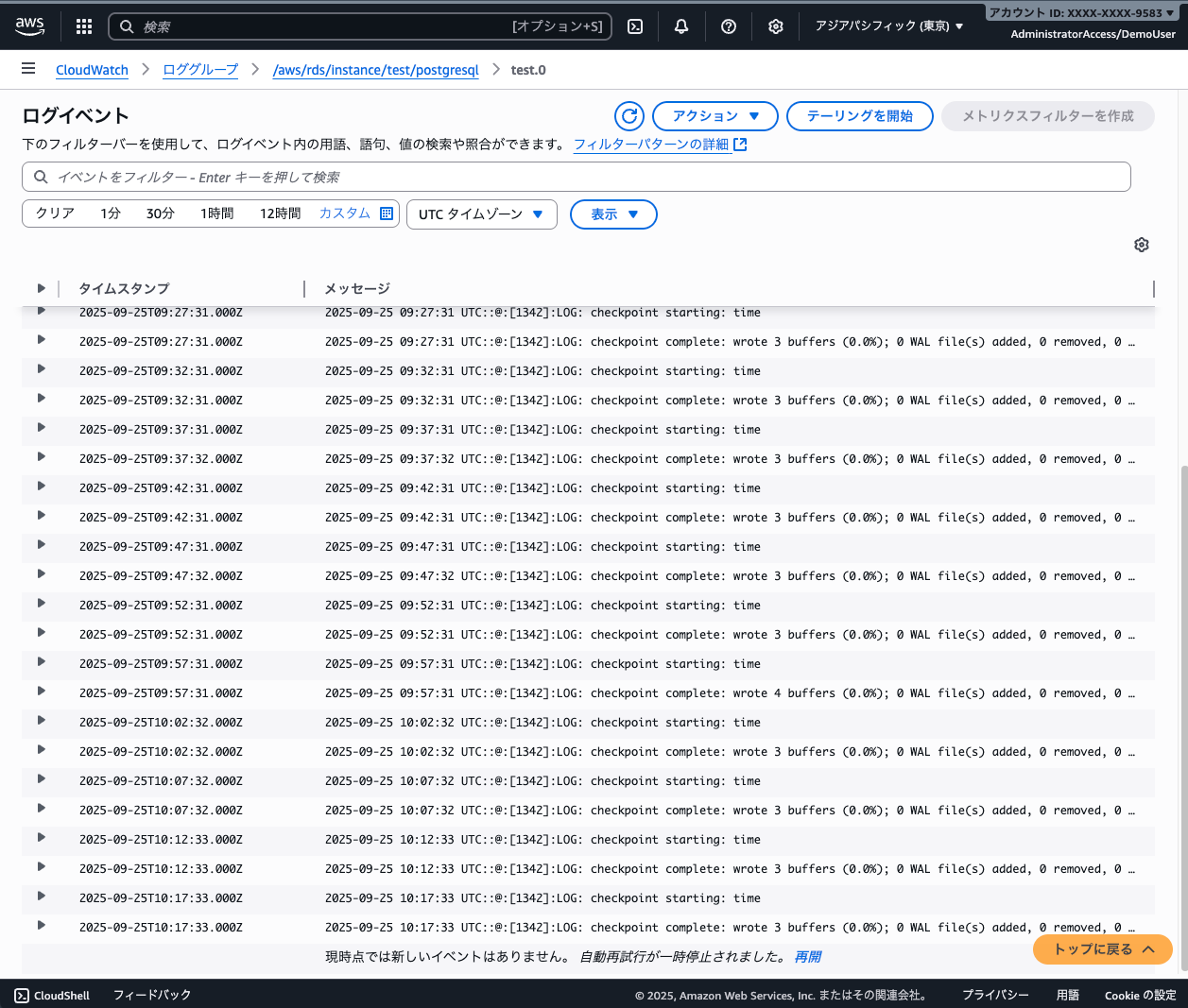Click テーリングを開始 button

860,116
